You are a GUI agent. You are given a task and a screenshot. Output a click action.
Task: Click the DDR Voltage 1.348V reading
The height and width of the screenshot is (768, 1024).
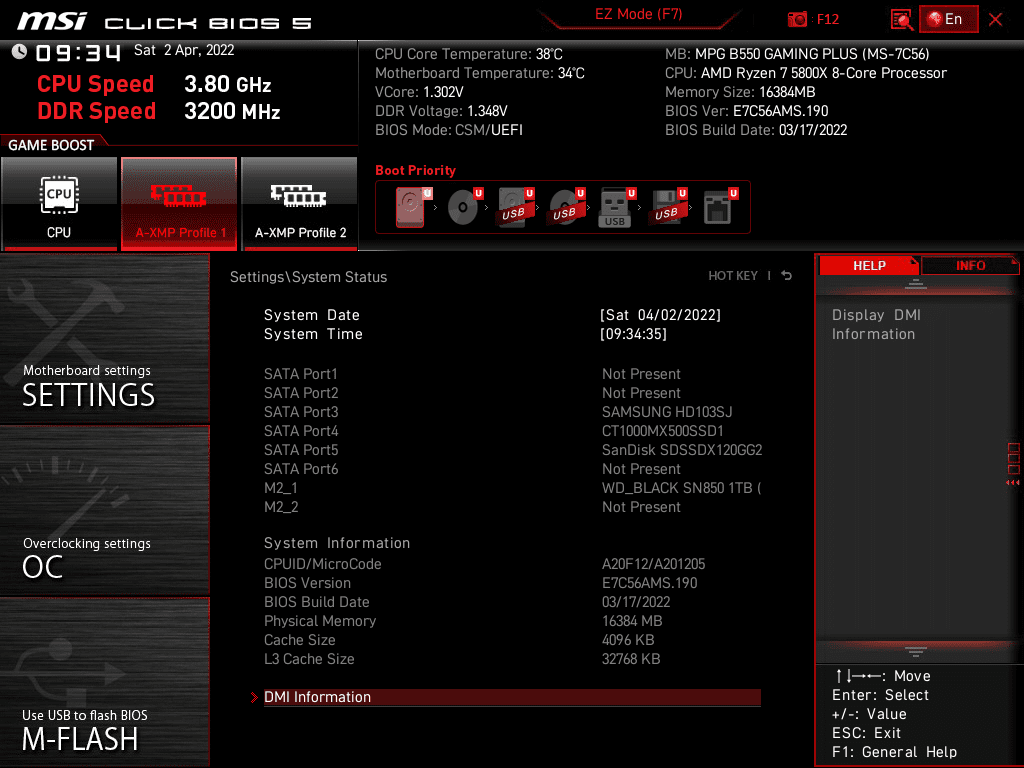pos(441,111)
